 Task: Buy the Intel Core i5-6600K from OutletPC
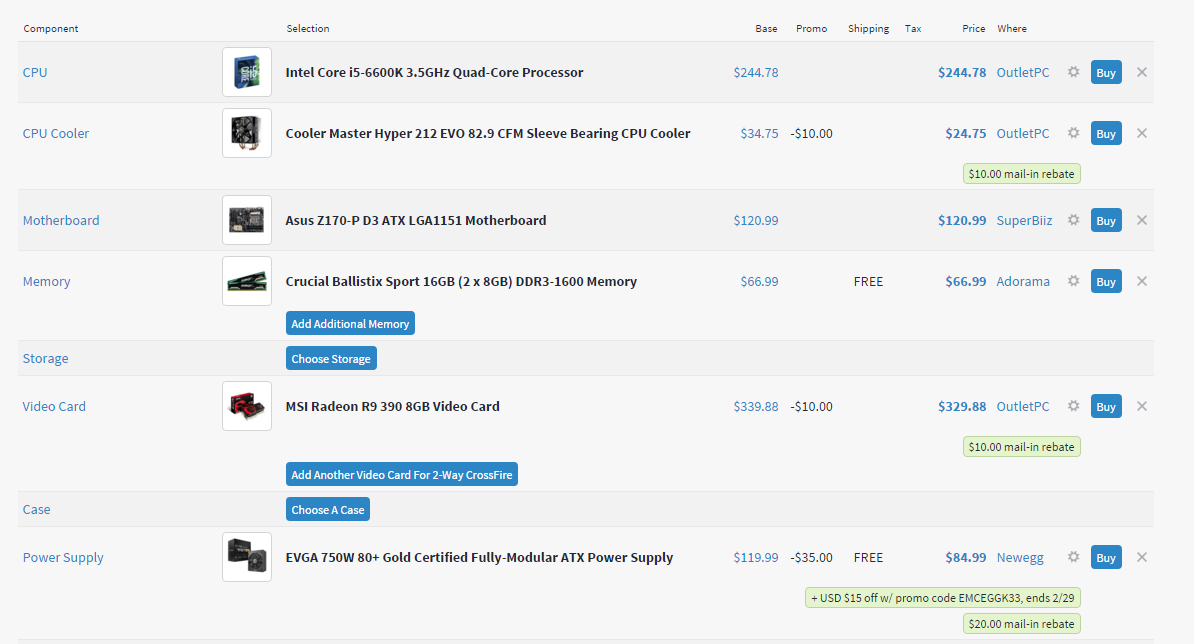(1106, 72)
